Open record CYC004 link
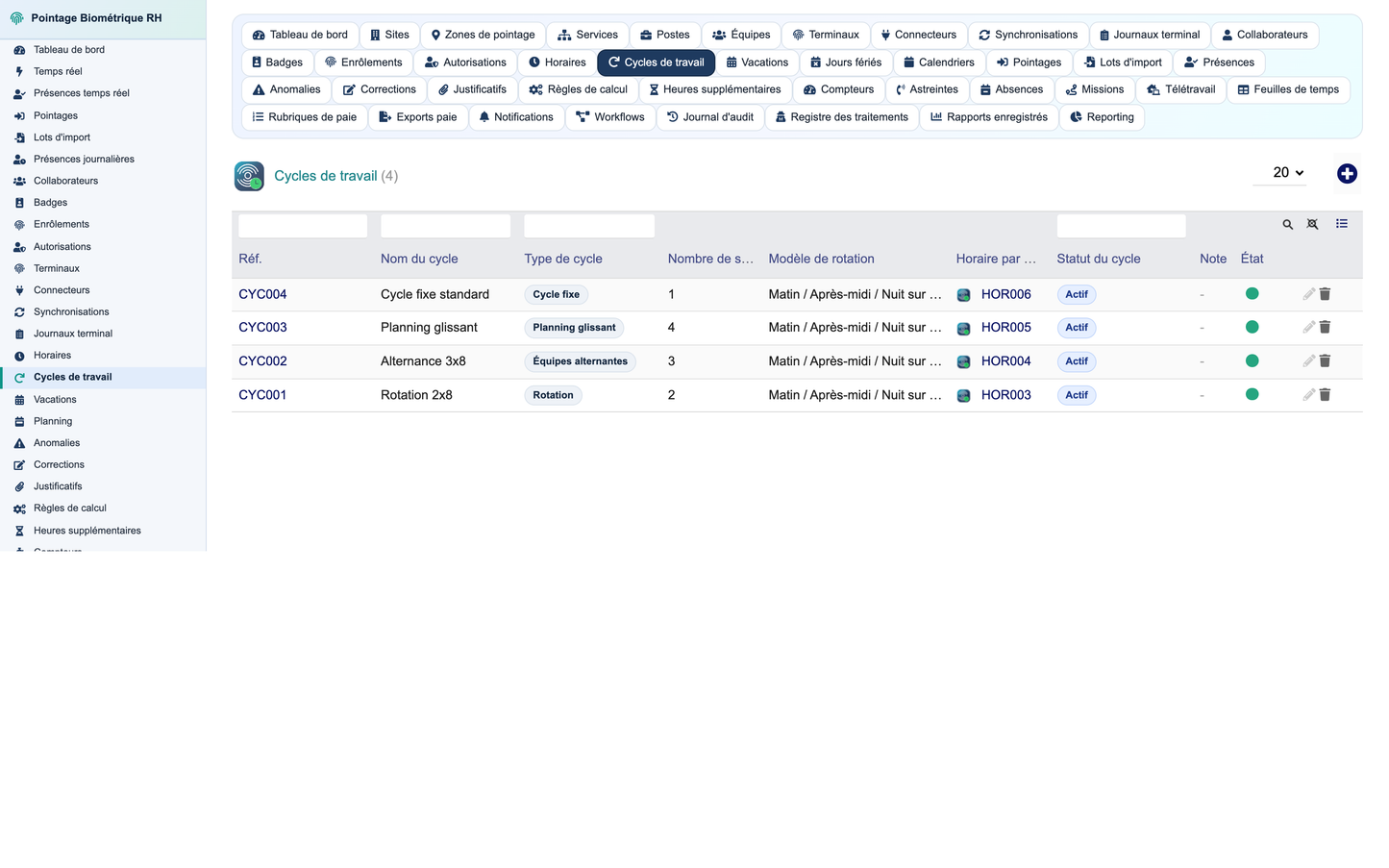This screenshot has width=1389, height=868. (262, 294)
